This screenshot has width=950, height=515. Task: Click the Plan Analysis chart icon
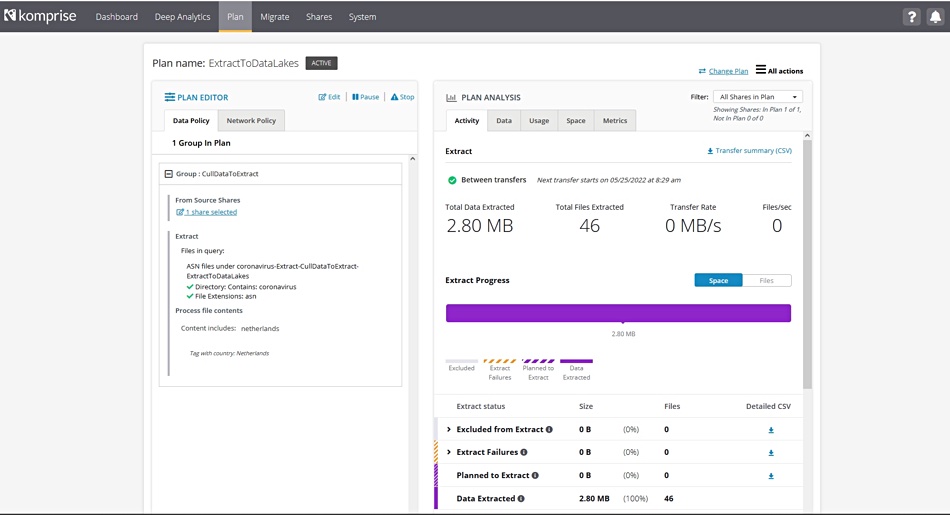tap(451, 98)
